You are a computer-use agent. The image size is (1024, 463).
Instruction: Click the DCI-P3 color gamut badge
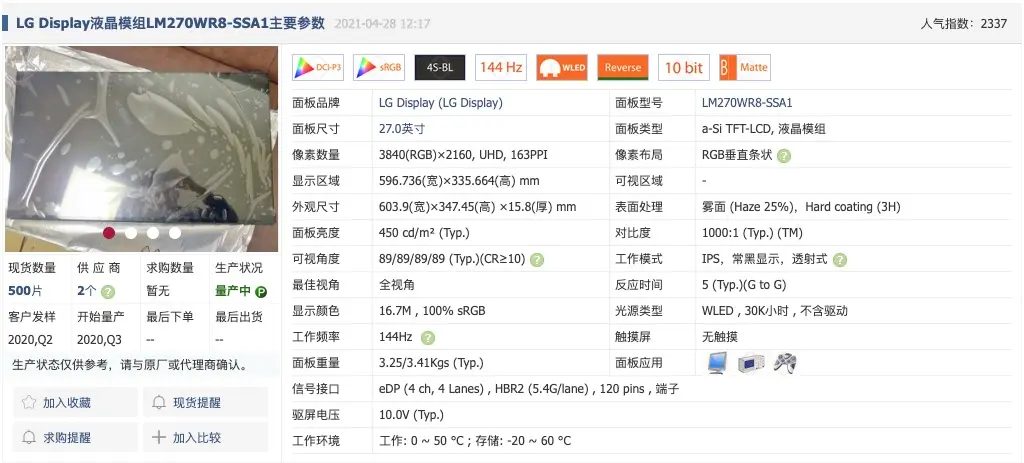pos(317,67)
